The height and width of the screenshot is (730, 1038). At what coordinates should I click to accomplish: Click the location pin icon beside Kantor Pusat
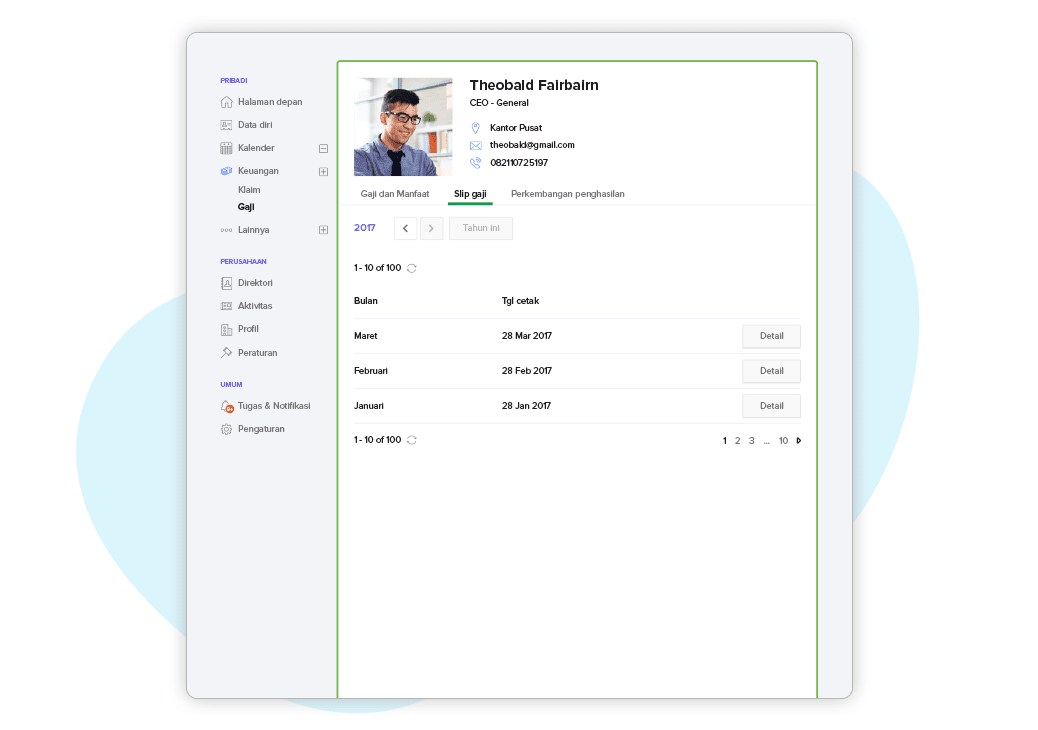(475, 128)
